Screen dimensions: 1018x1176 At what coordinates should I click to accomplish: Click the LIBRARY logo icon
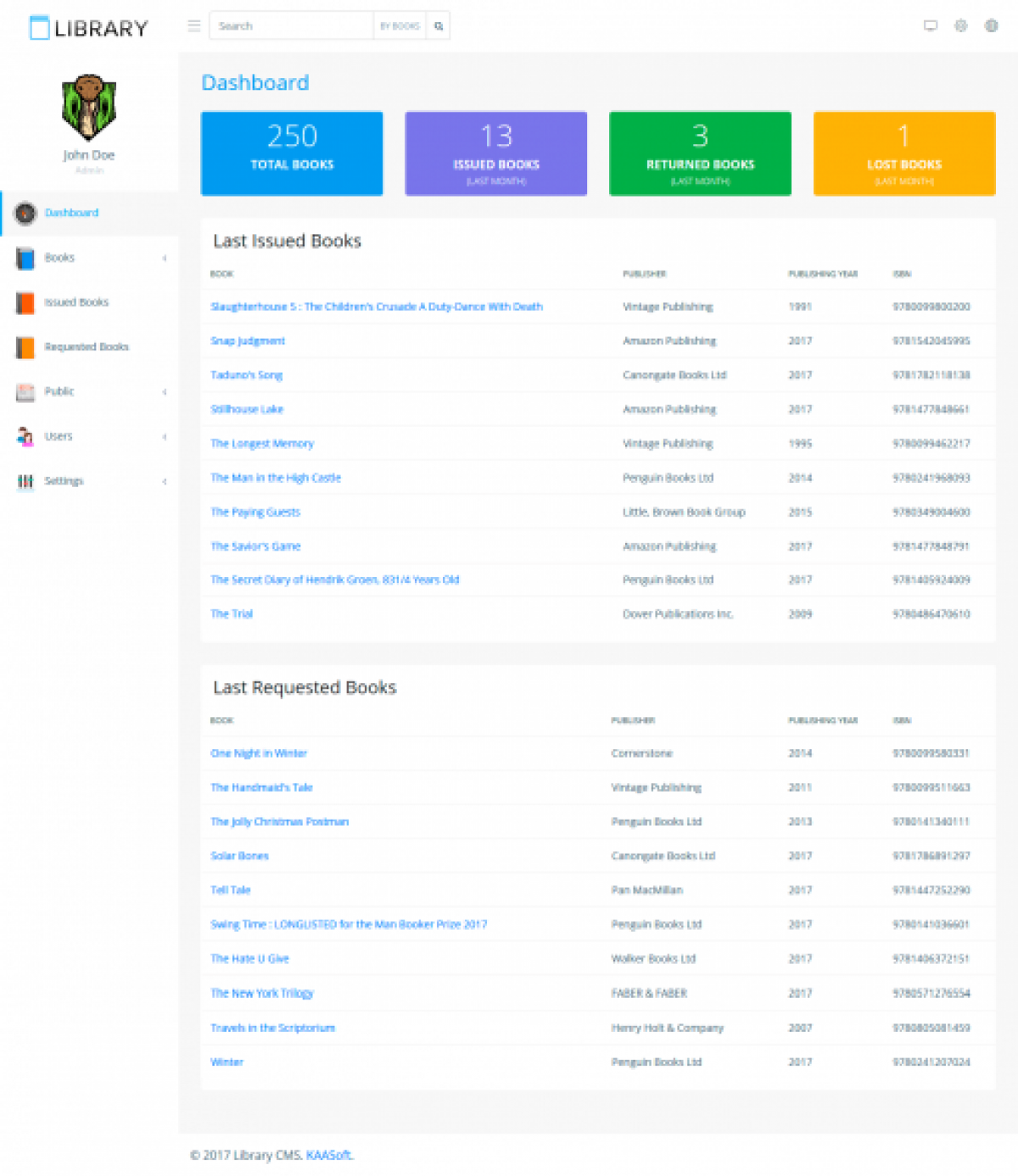(39, 28)
